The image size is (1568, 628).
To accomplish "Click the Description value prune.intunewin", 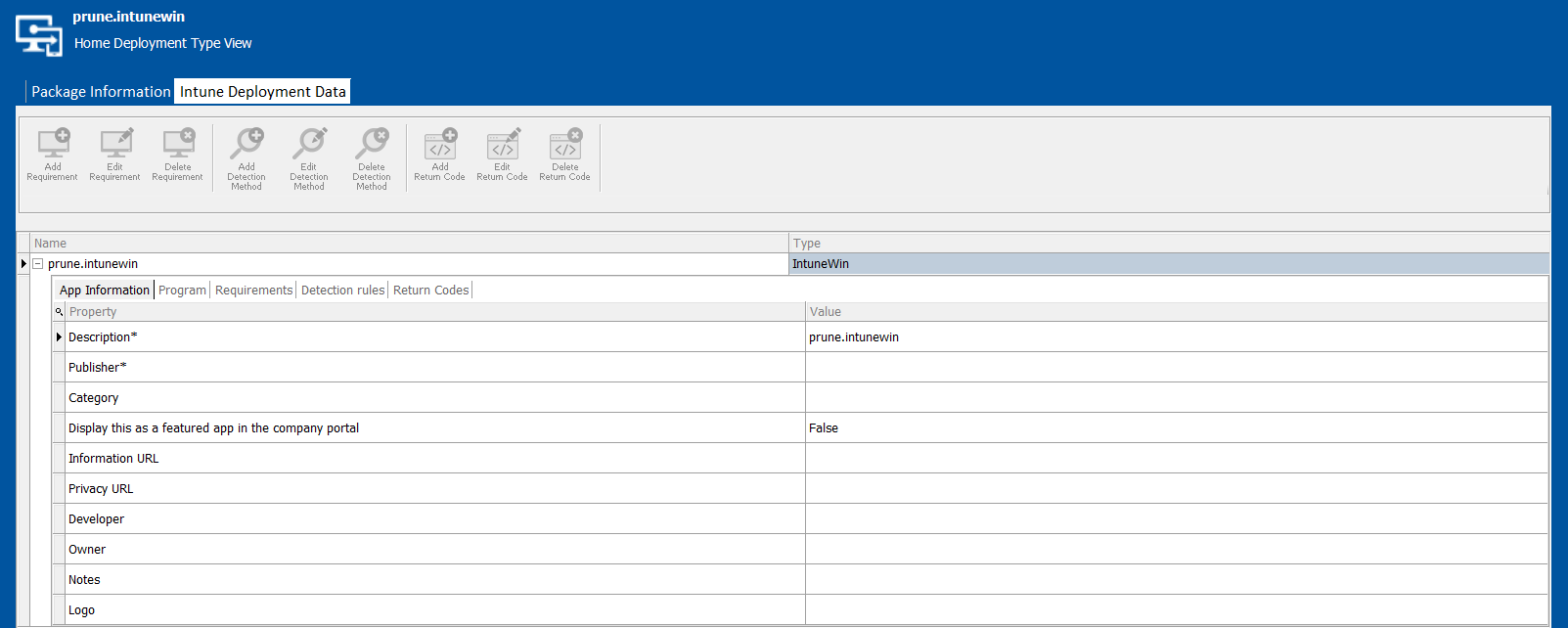I will click(854, 337).
